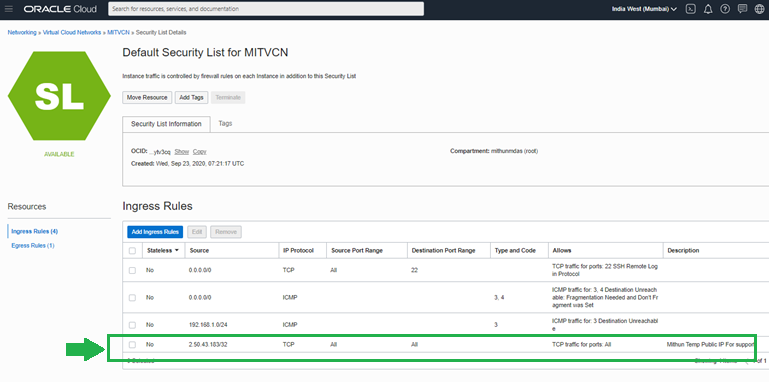Open the help question mark icon
Screen dimensions: 769x382
click(725, 9)
